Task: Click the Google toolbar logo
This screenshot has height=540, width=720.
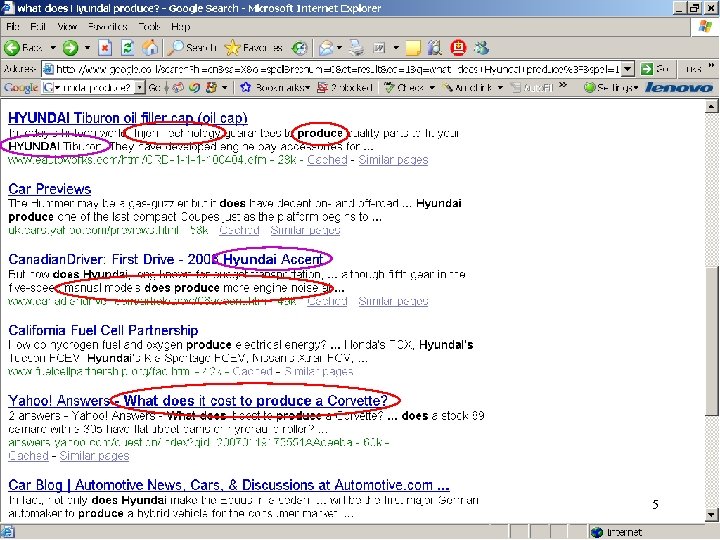Action: coord(21,87)
